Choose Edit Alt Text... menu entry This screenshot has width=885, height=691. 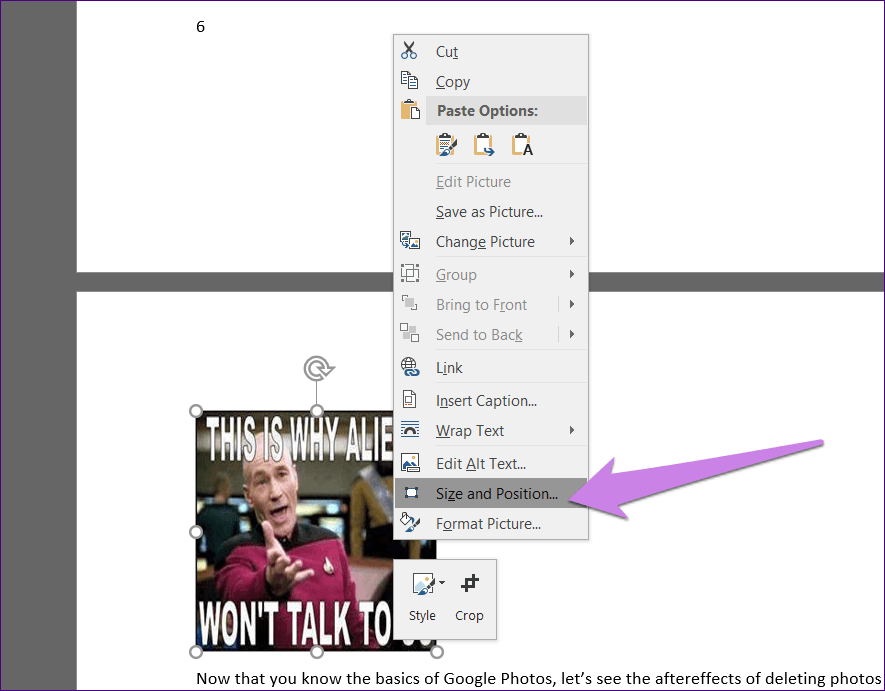491,463
